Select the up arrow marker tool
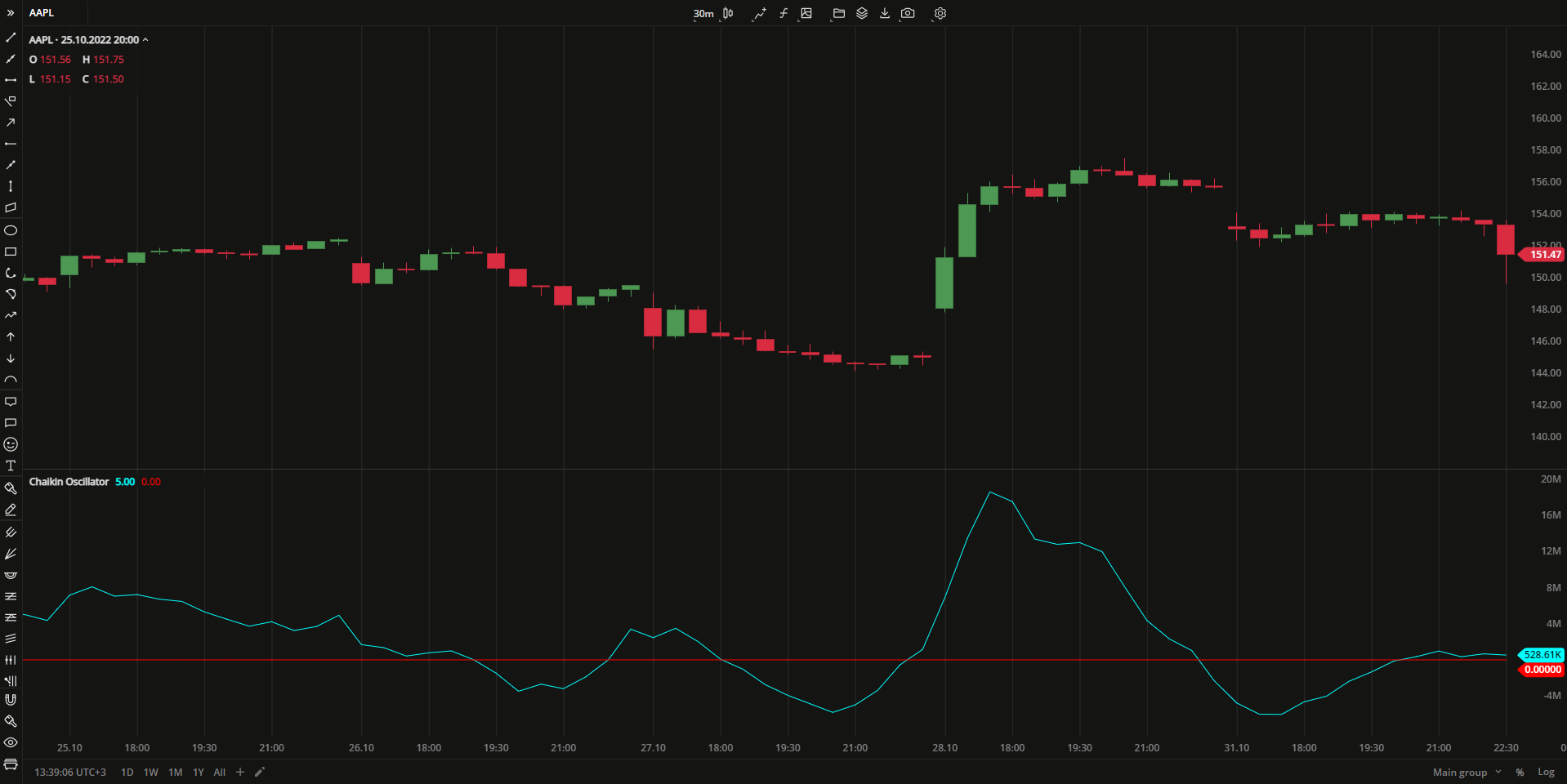1567x784 pixels. pos(11,336)
